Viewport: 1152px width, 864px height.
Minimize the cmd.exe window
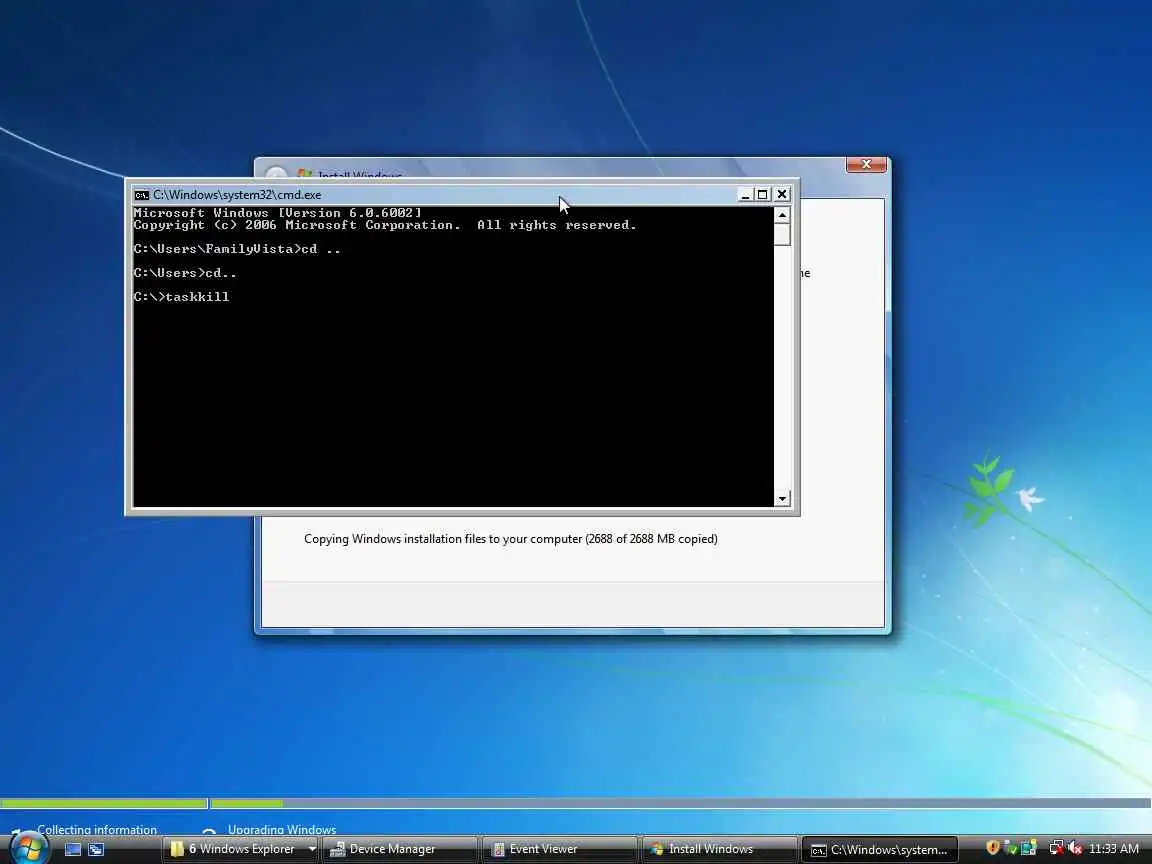(x=745, y=195)
